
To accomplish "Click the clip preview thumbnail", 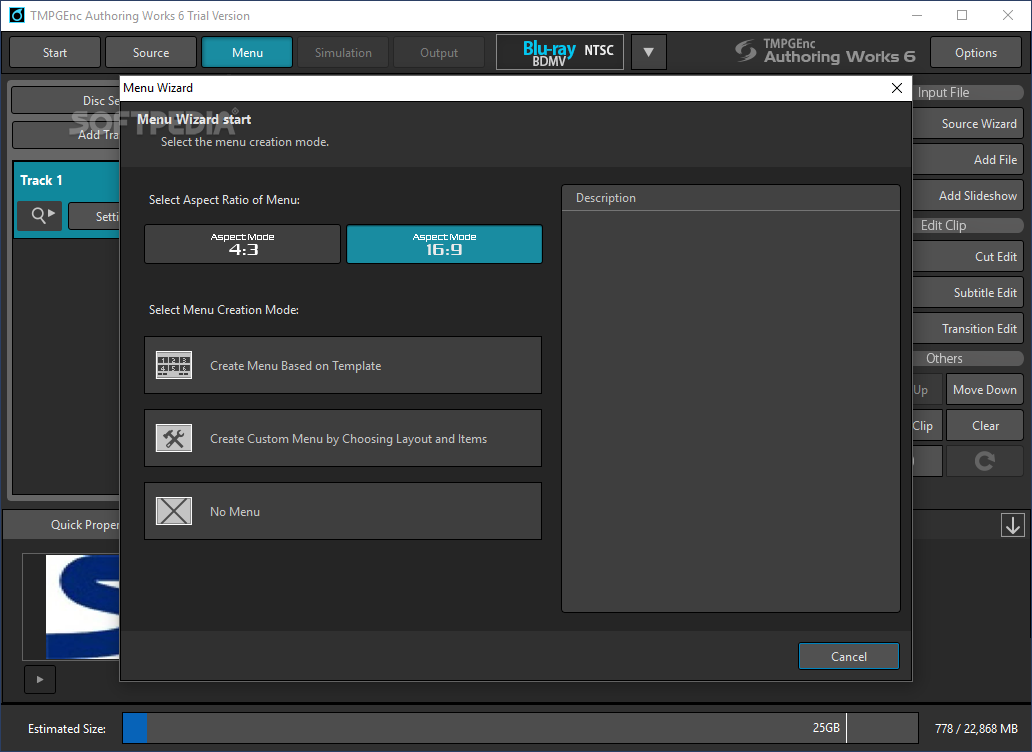I will 71,607.
